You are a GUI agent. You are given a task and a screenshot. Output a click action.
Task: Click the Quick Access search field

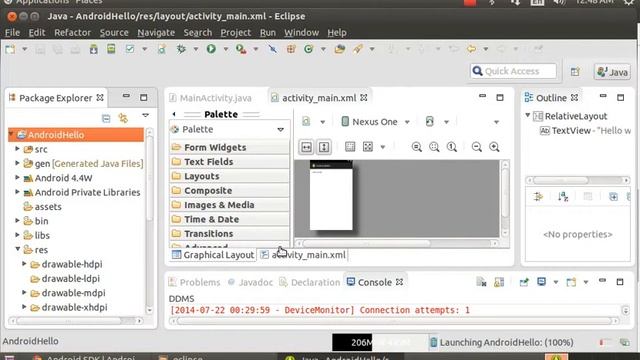click(513, 71)
